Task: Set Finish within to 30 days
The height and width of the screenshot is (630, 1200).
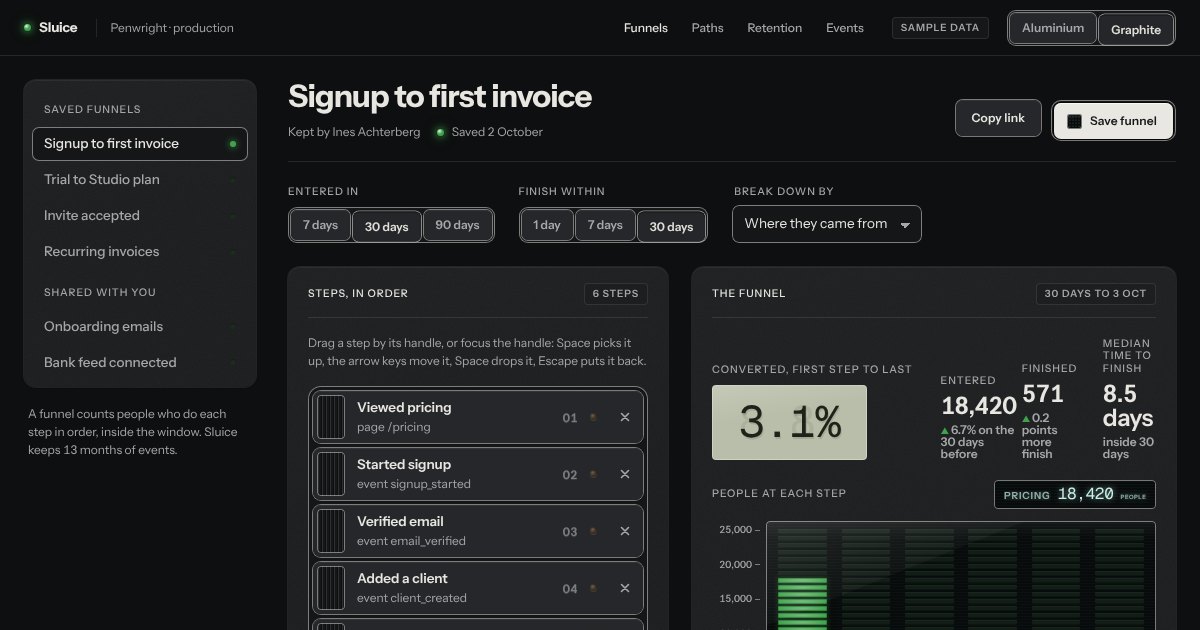Action: point(671,226)
